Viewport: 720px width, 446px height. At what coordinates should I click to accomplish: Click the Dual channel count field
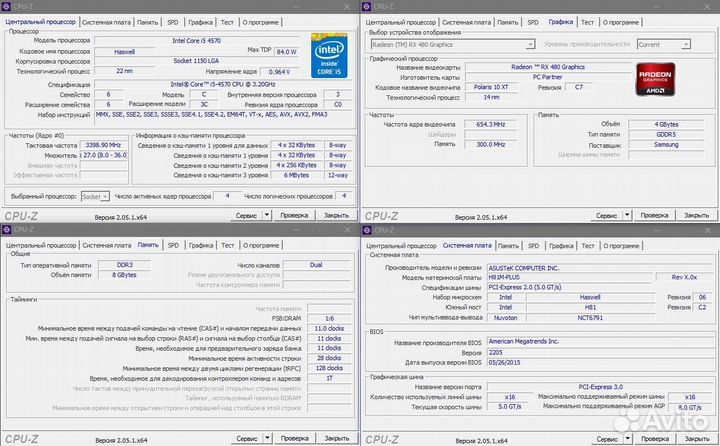click(x=316, y=265)
